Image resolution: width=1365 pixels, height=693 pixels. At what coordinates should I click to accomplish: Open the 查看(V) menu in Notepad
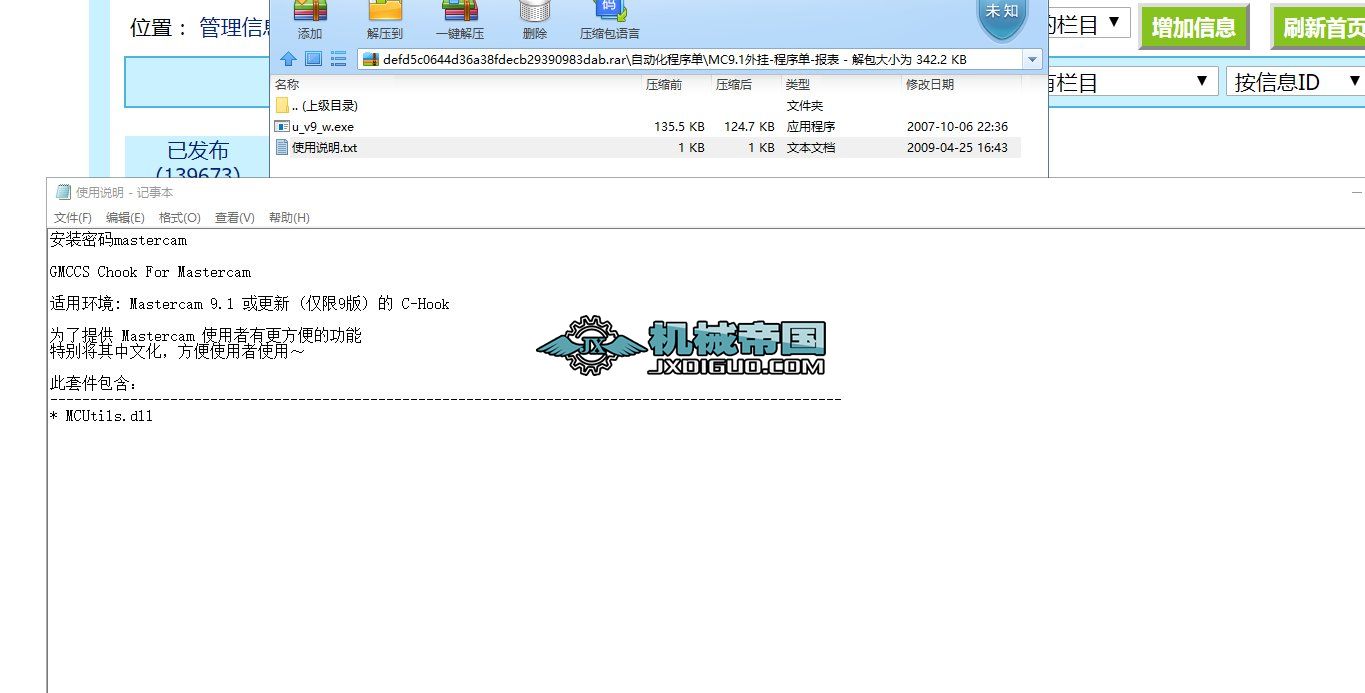pos(234,217)
